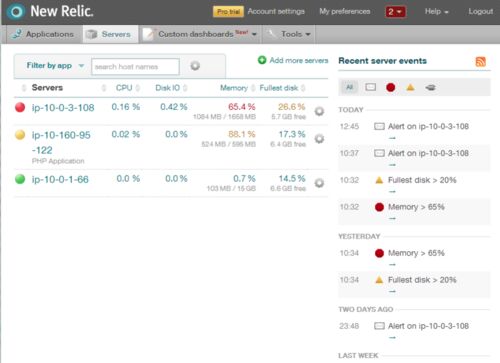Open the Applications tab

43,34
